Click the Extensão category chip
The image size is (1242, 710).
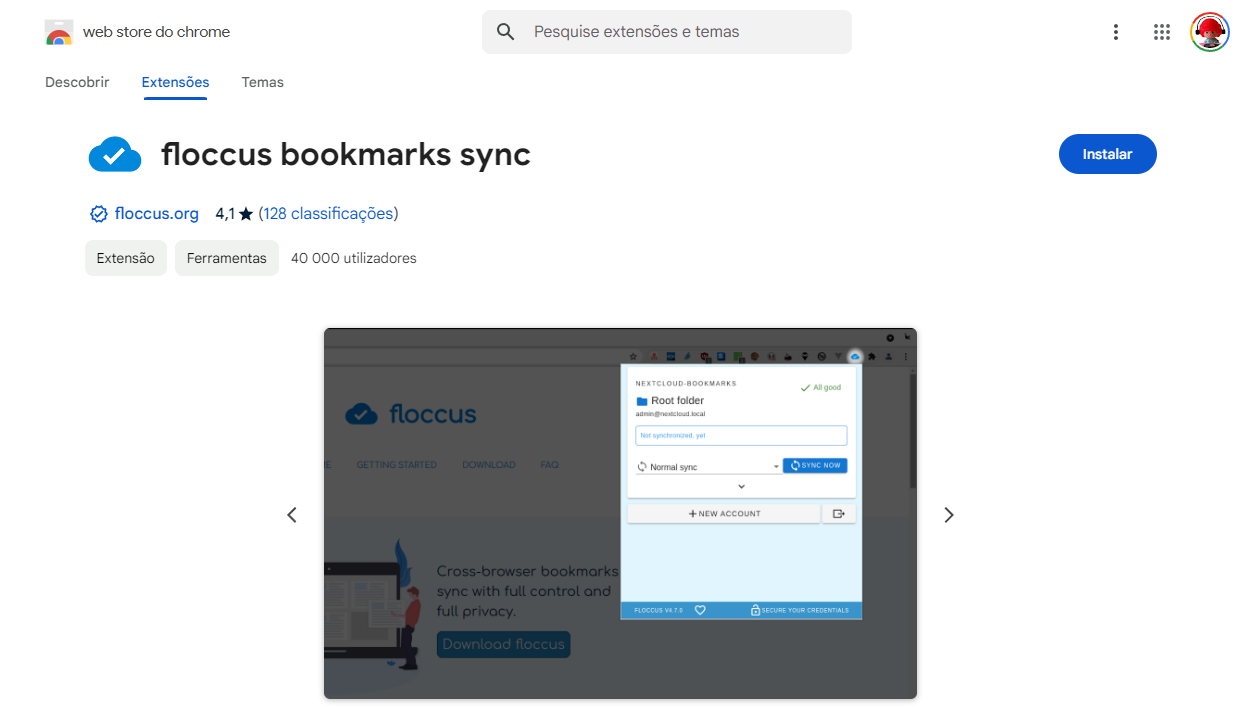pyautogui.click(x=126, y=258)
